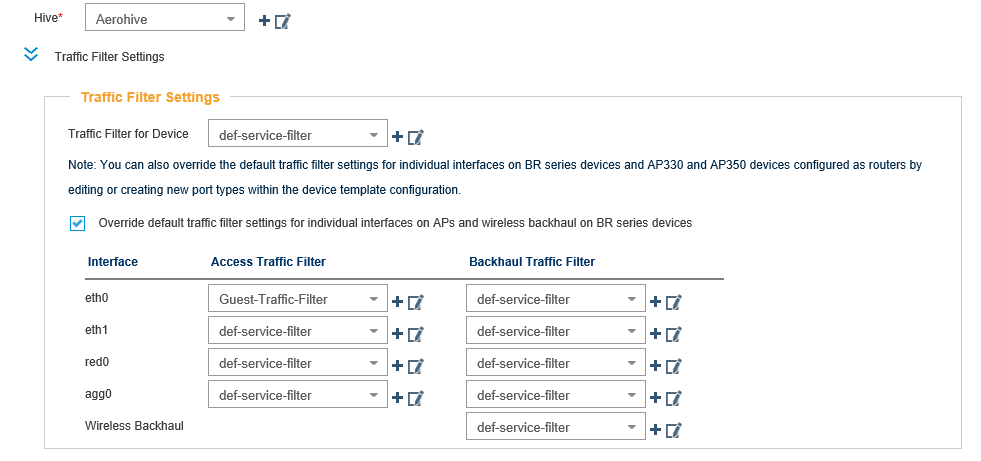This screenshot has height=461, width=981.
Task: Add new eth0 backhaul traffic filter
Action: coord(656,302)
